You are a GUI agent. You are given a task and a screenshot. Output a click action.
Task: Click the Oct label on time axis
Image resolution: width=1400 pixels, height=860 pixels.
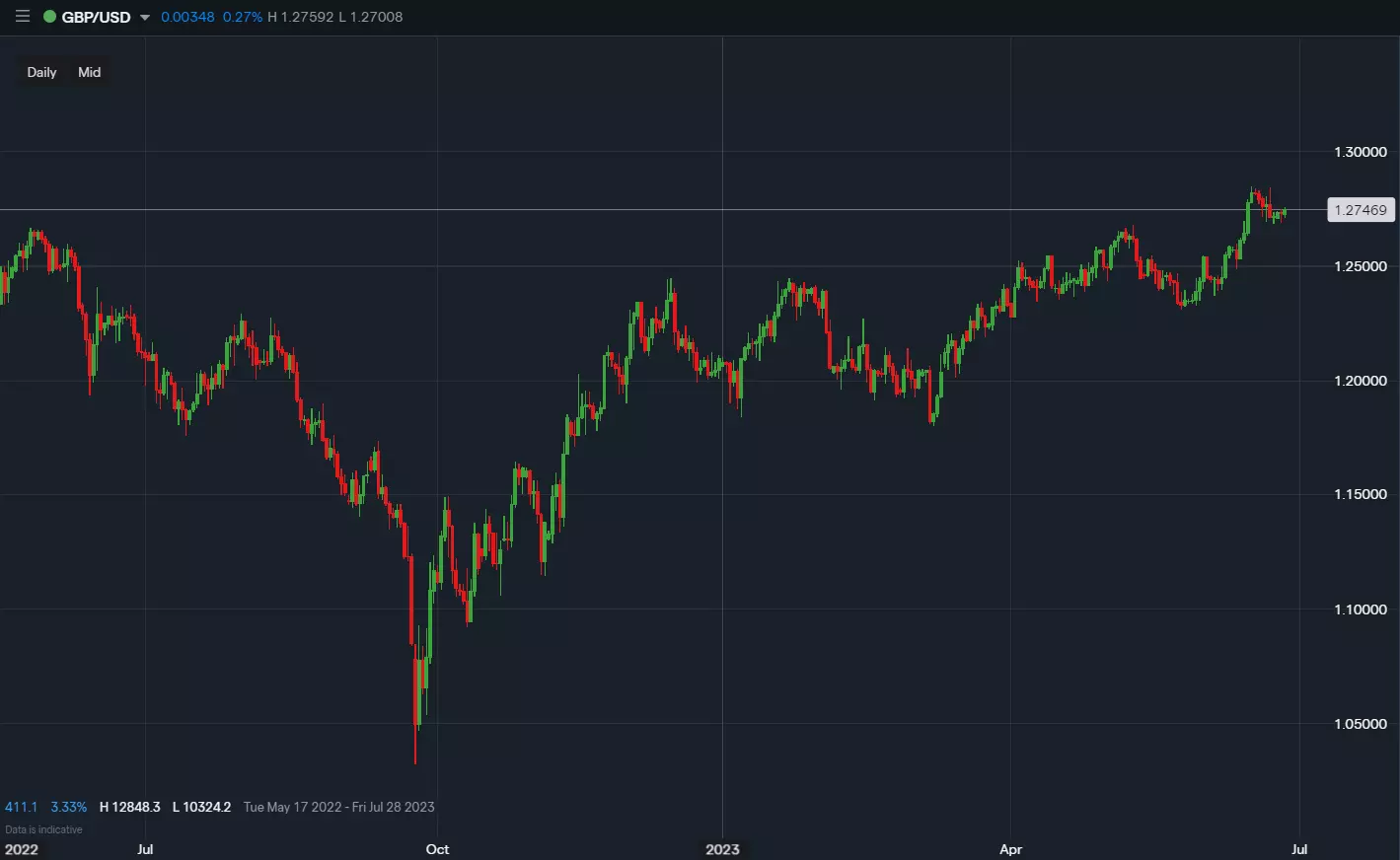click(437, 849)
